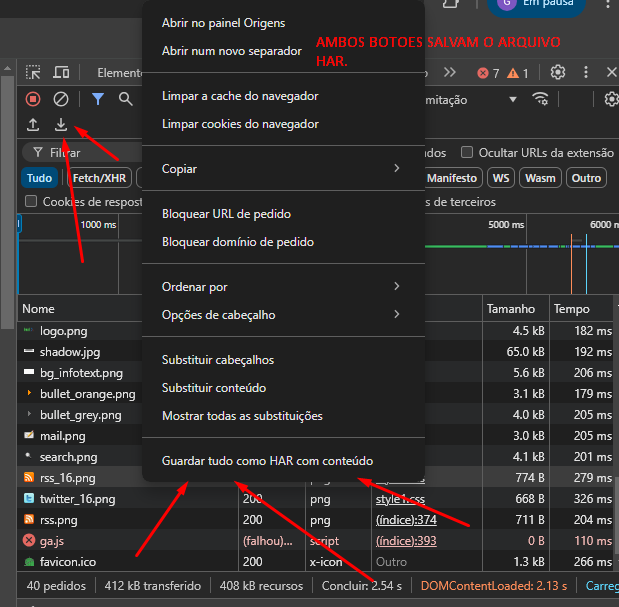Viewport: 619px width, 607px height.
Task: Open DevTools settings gear
Action: 557,72
